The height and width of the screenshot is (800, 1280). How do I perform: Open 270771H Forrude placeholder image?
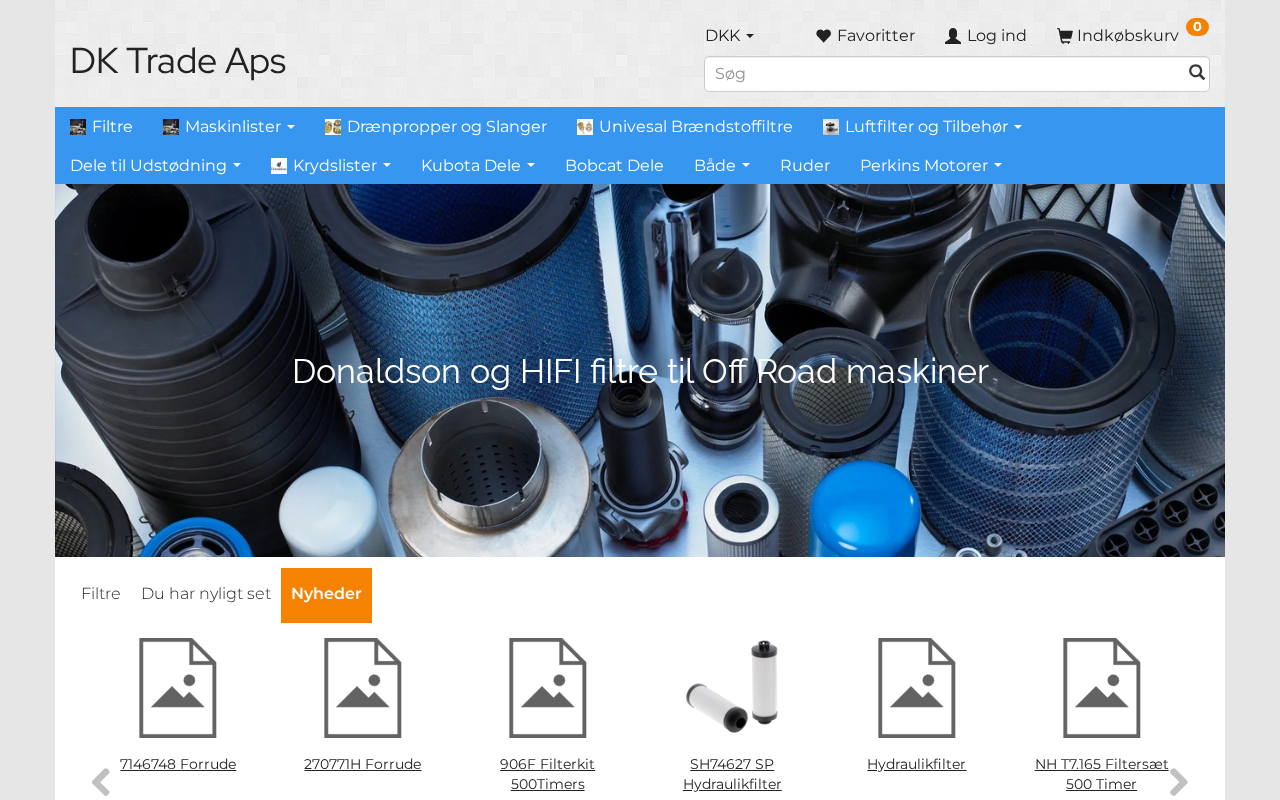[x=363, y=688]
